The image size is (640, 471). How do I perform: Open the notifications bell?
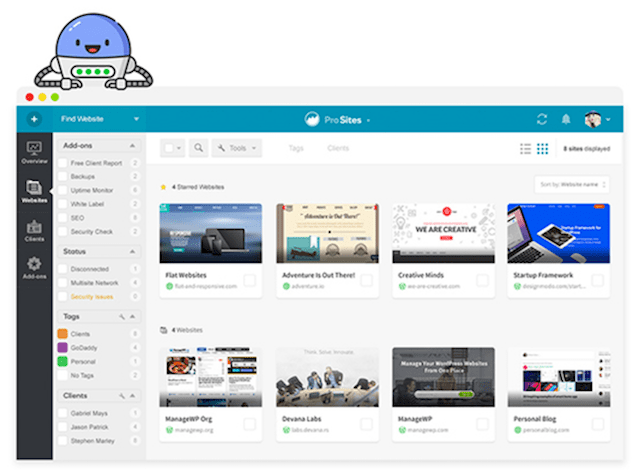click(565, 119)
